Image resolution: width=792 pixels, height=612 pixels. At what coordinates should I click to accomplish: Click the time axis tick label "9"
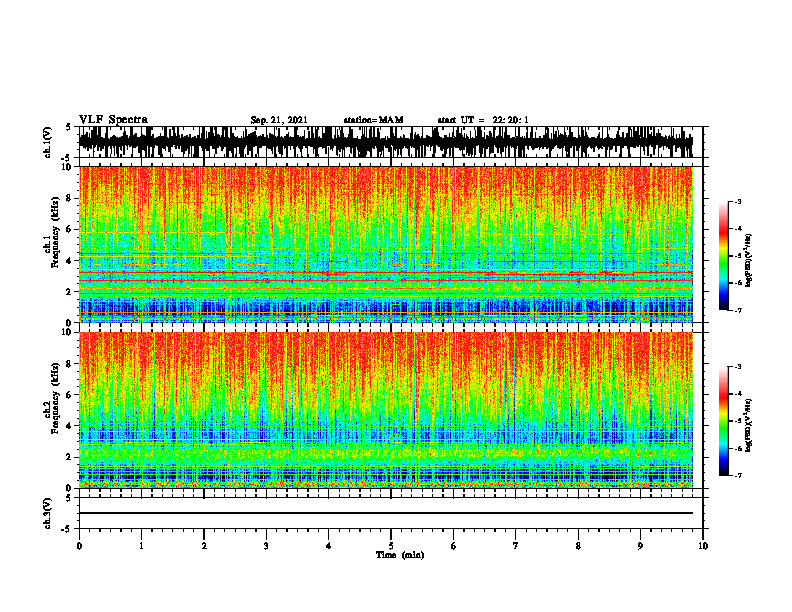640,546
